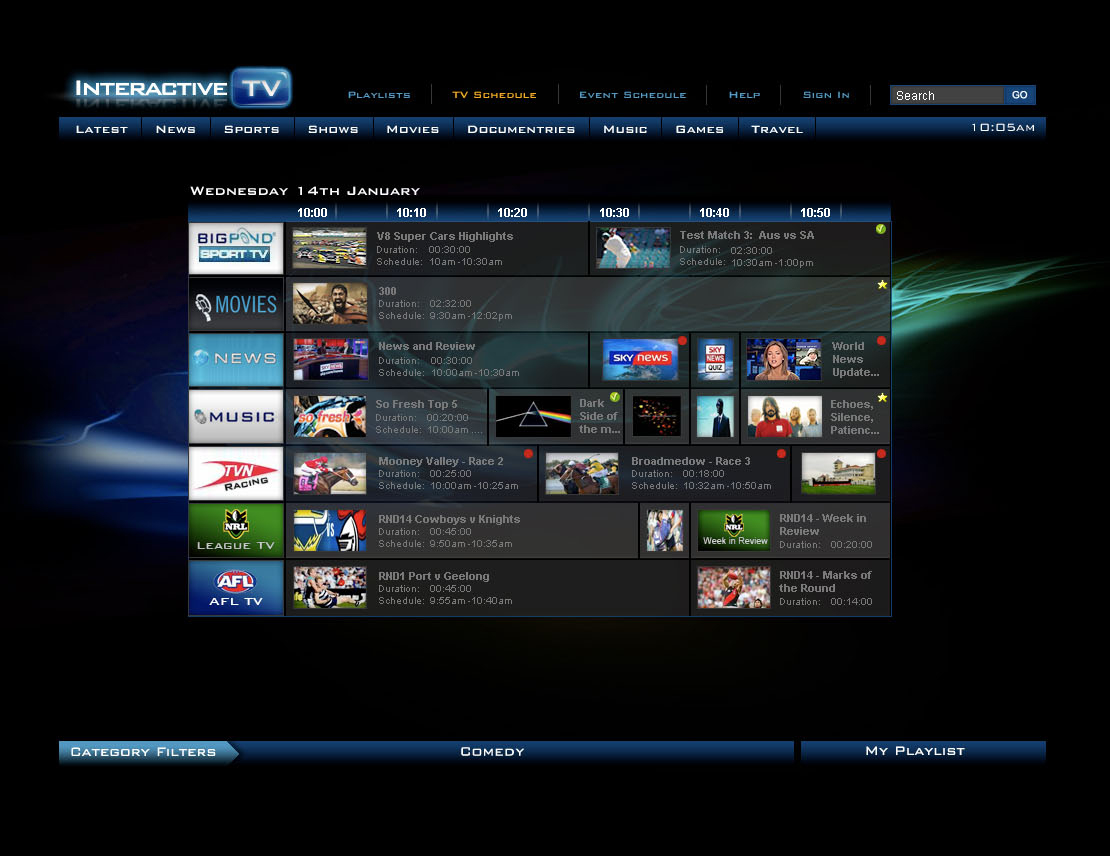Toggle the yellow star on the 300 movie
This screenshot has height=856, width=1110.
coord(882,285)
